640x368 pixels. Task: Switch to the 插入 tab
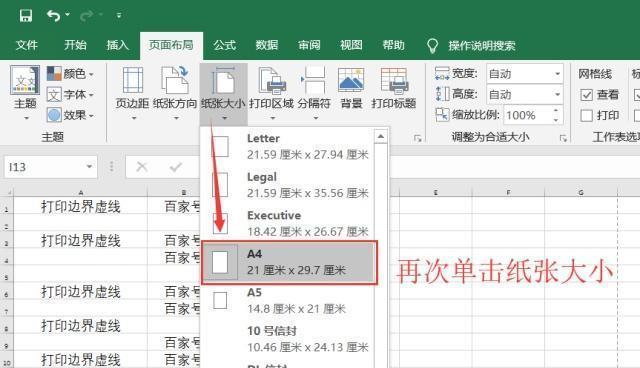coord(118,45)
